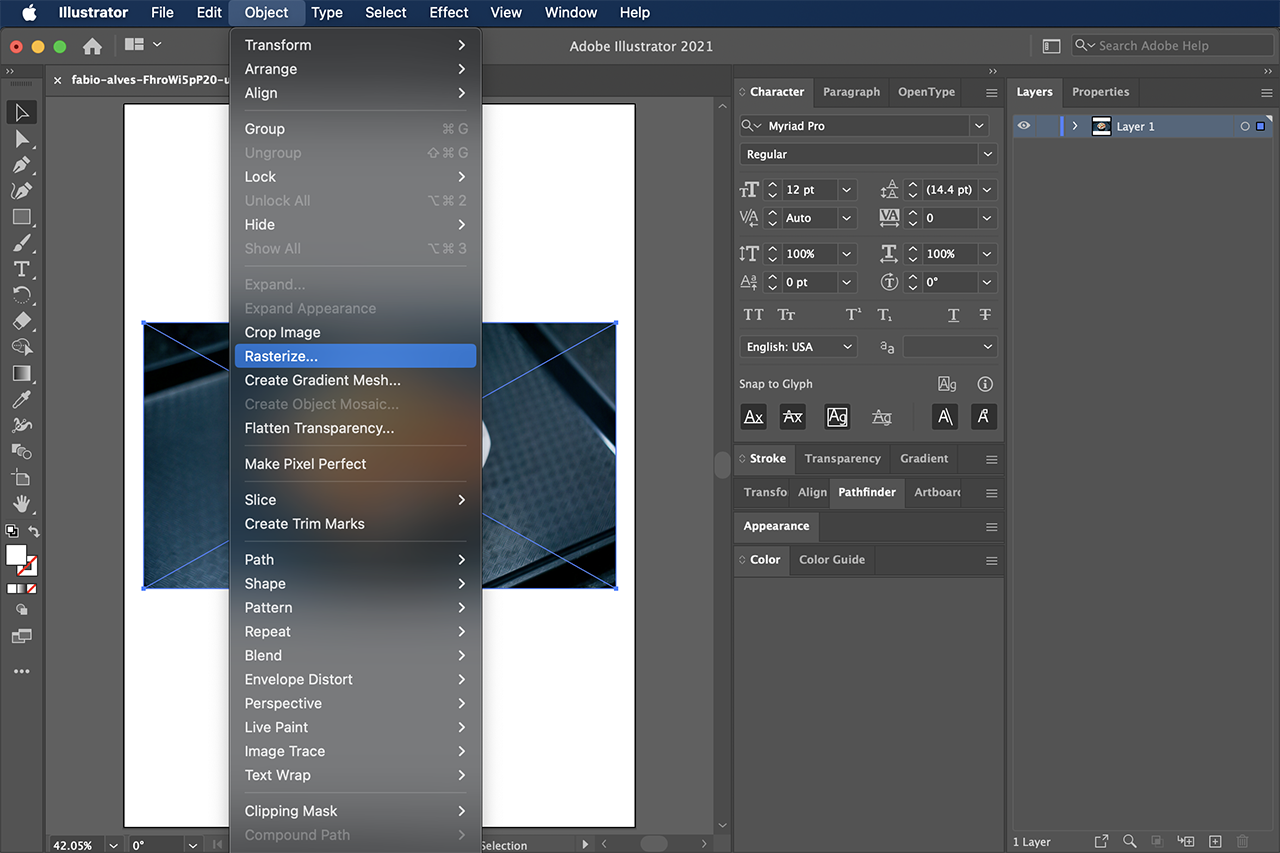1280x853 pixels.
Task: Toggle Default Fill and Stroke icon
Action: [x=11, y=531]
